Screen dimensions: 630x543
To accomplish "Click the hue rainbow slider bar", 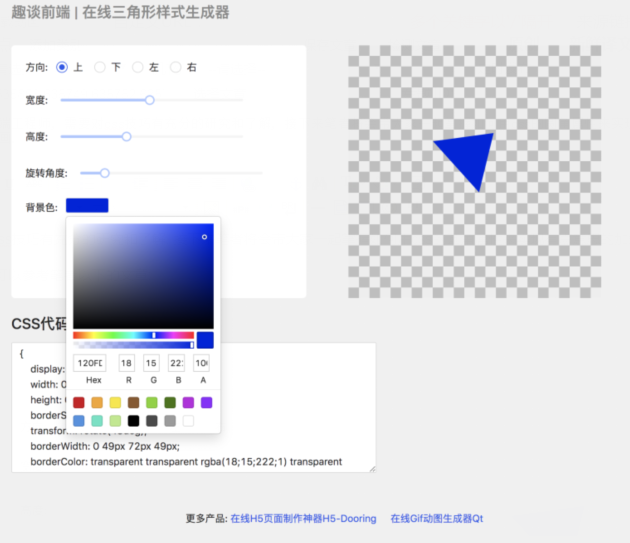I will click(133, 335).
